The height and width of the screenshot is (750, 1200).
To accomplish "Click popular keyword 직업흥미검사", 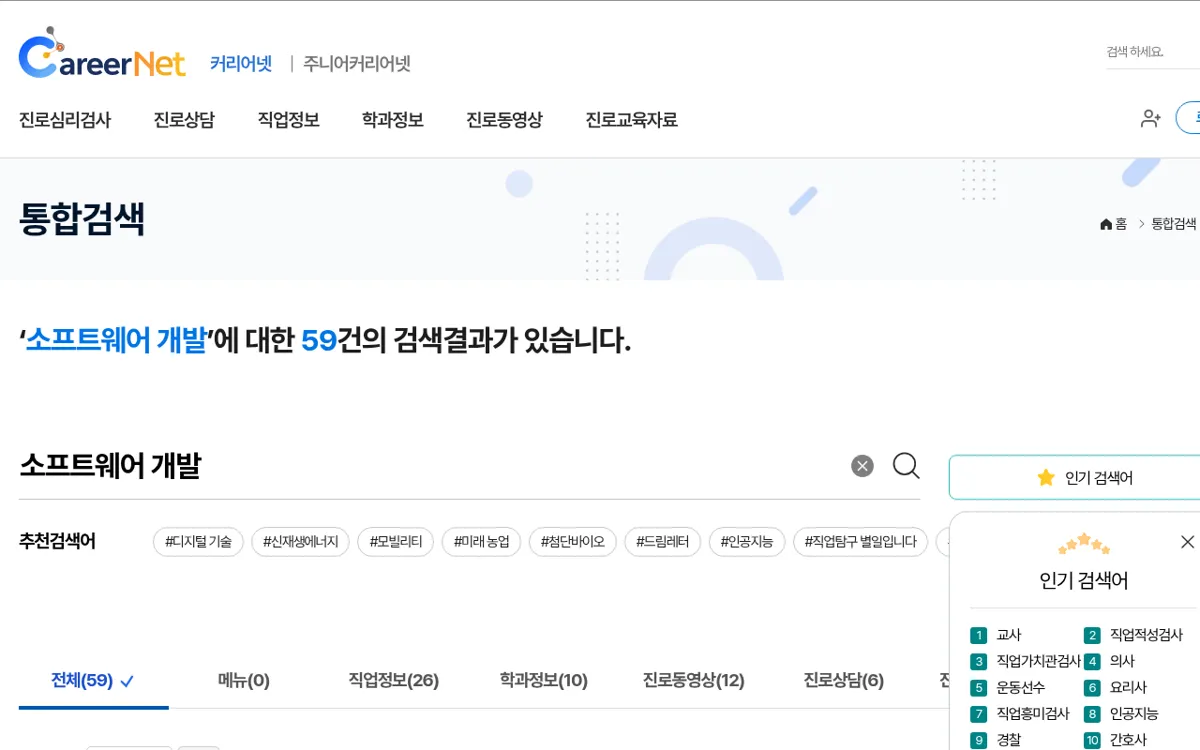I will (1033, 713).
